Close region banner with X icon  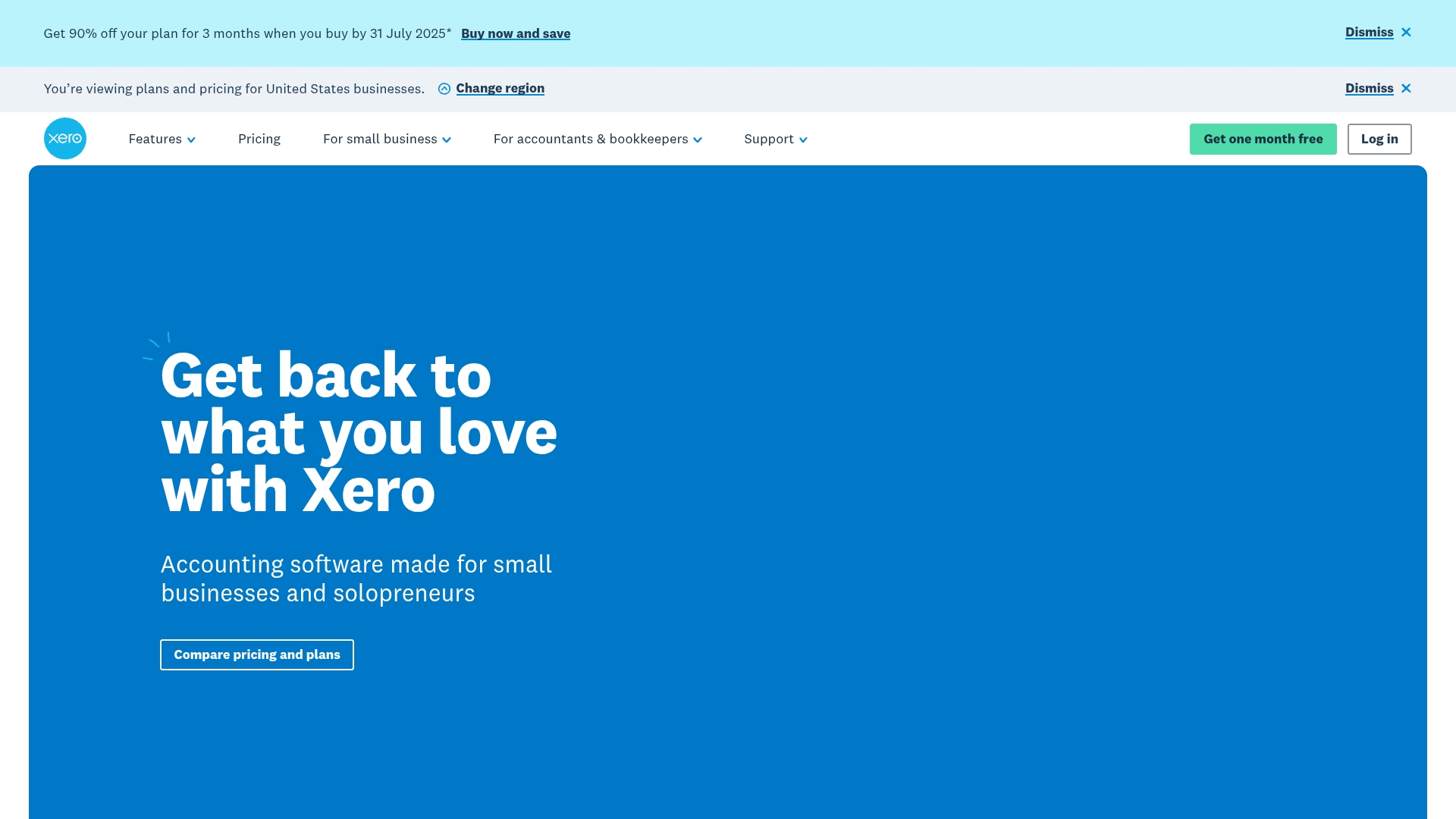pyautogui.click(x=1406, y=89)
